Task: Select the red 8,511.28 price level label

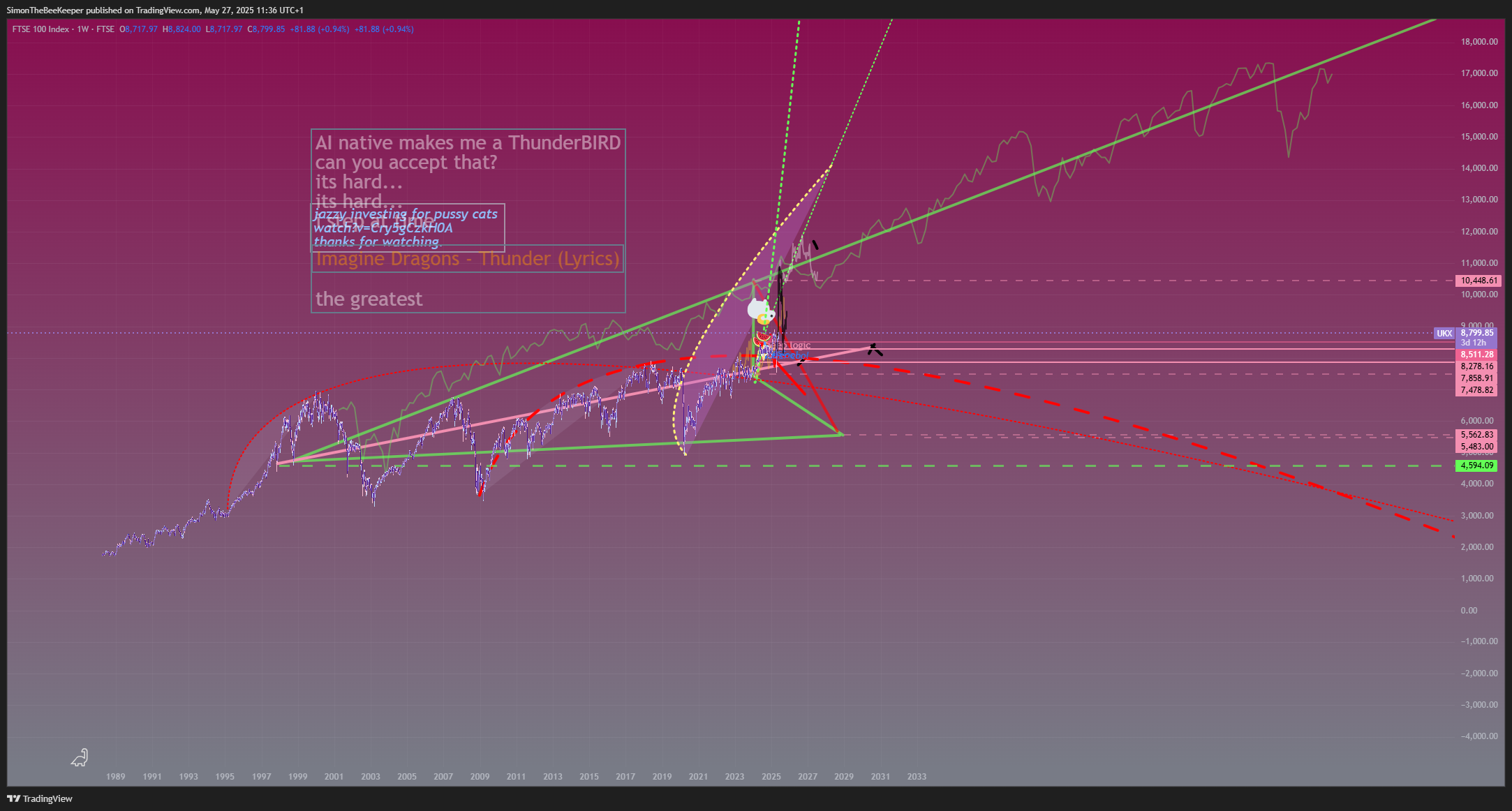Action: (x=1477, y=355)
